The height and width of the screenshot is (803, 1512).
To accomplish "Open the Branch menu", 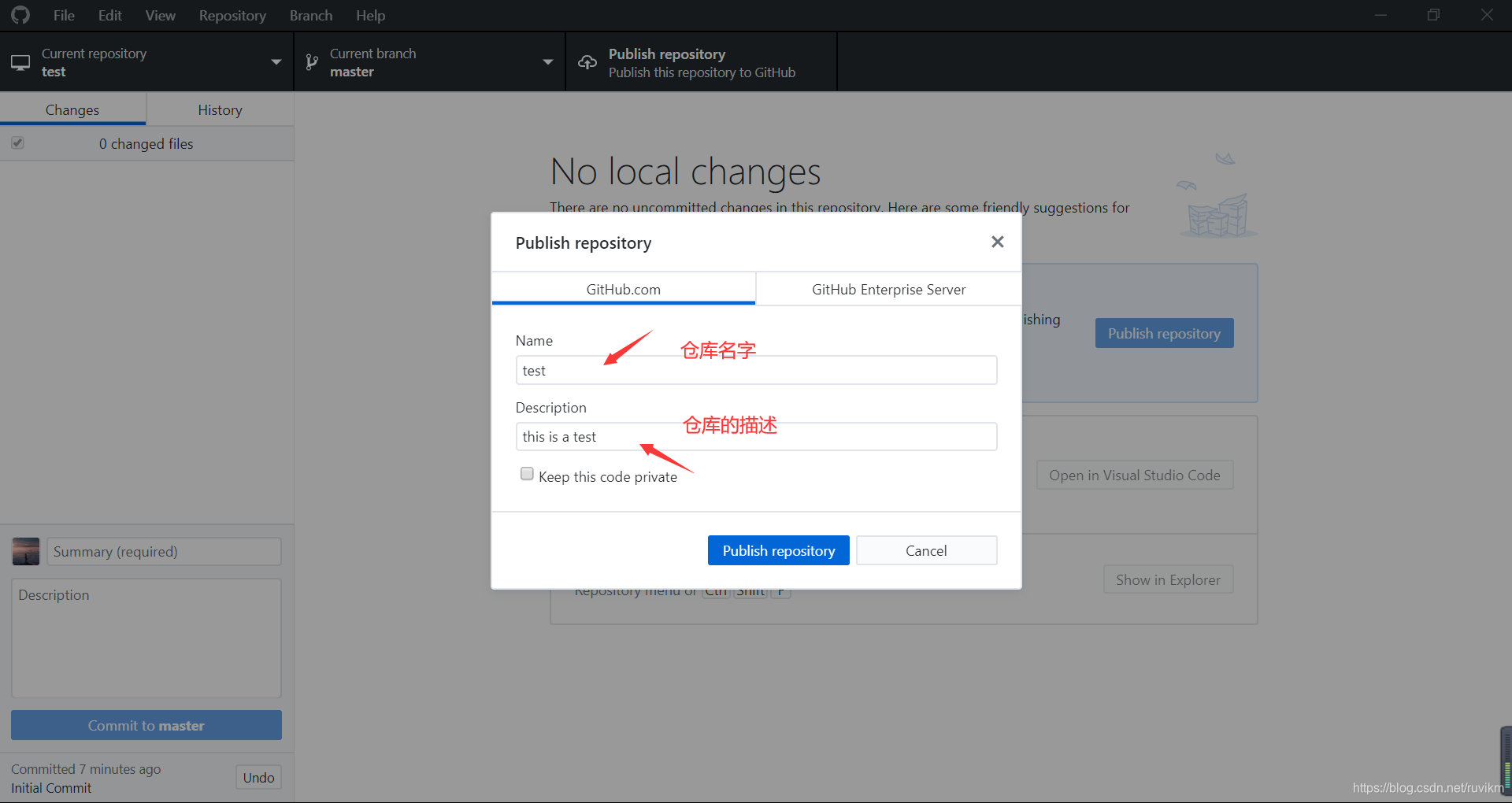I will point(311,15).
